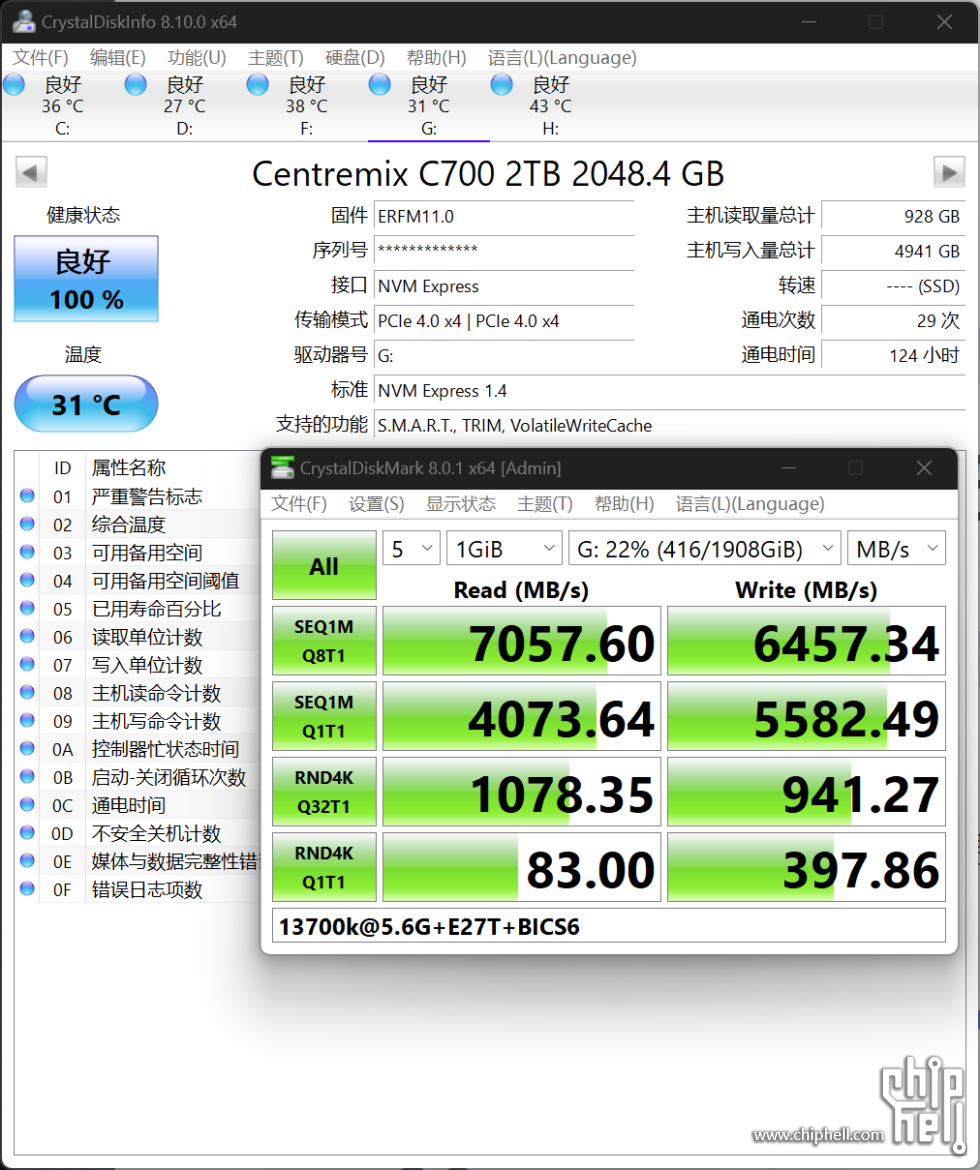Screen dimensions: 980x1170
Task: Click the comment field reading 13700k@5.6G+E27T+BICS6
Action: pyautogui.click(x=609, y=926)
